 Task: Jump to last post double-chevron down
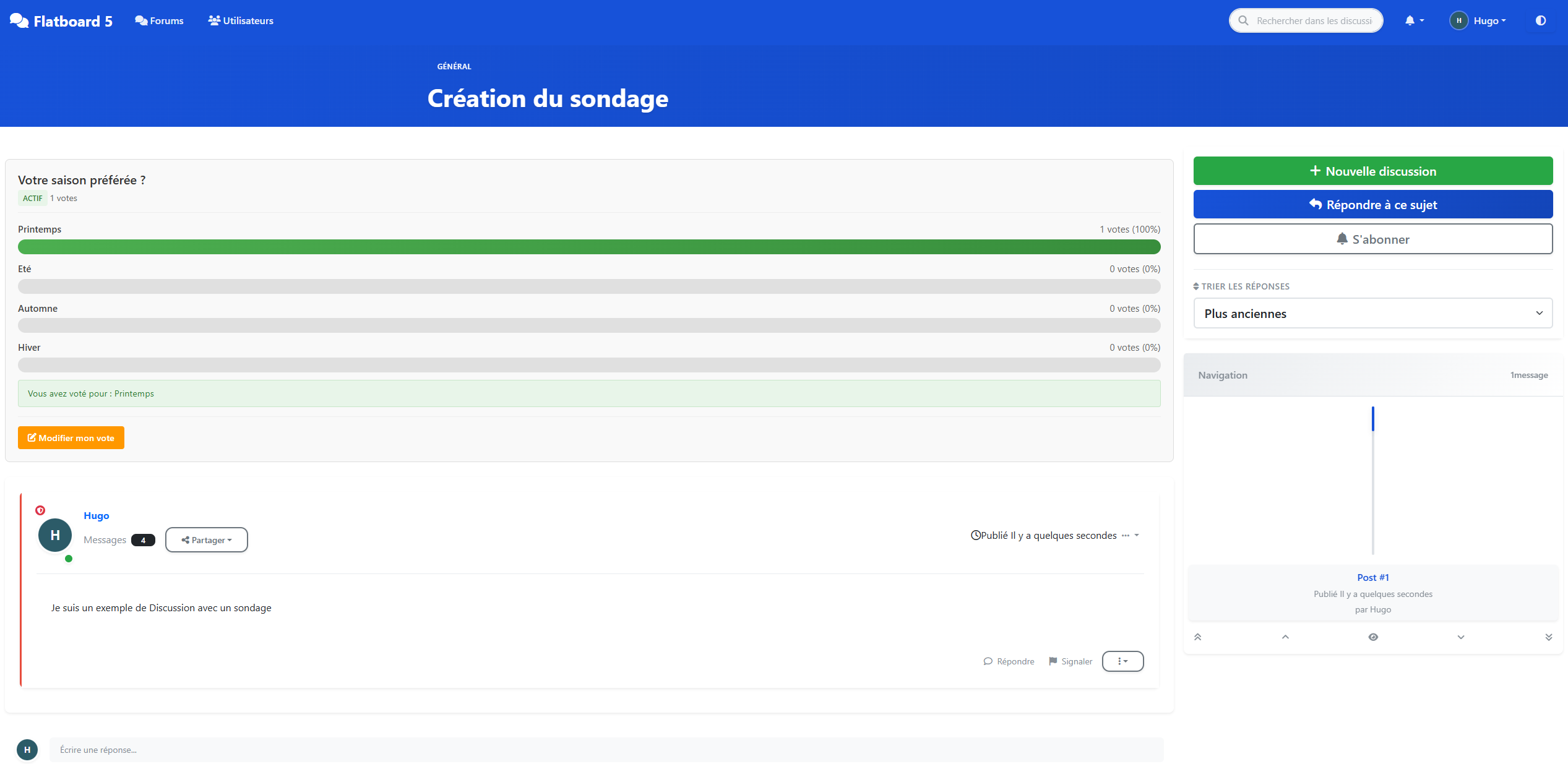[x=1548, y=637]
